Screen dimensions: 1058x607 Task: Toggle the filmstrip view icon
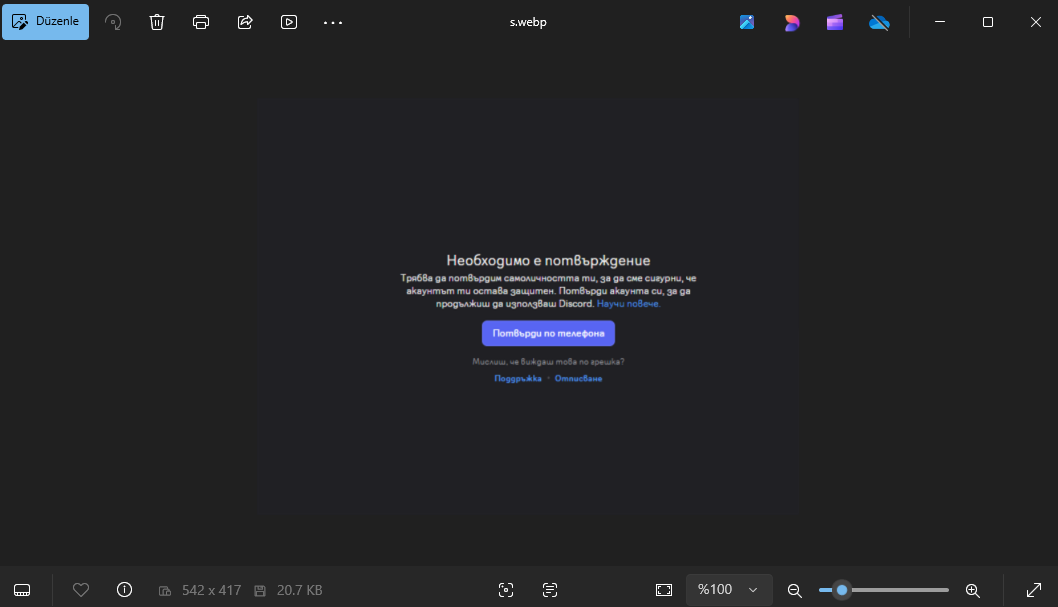(x=22, y=590)
